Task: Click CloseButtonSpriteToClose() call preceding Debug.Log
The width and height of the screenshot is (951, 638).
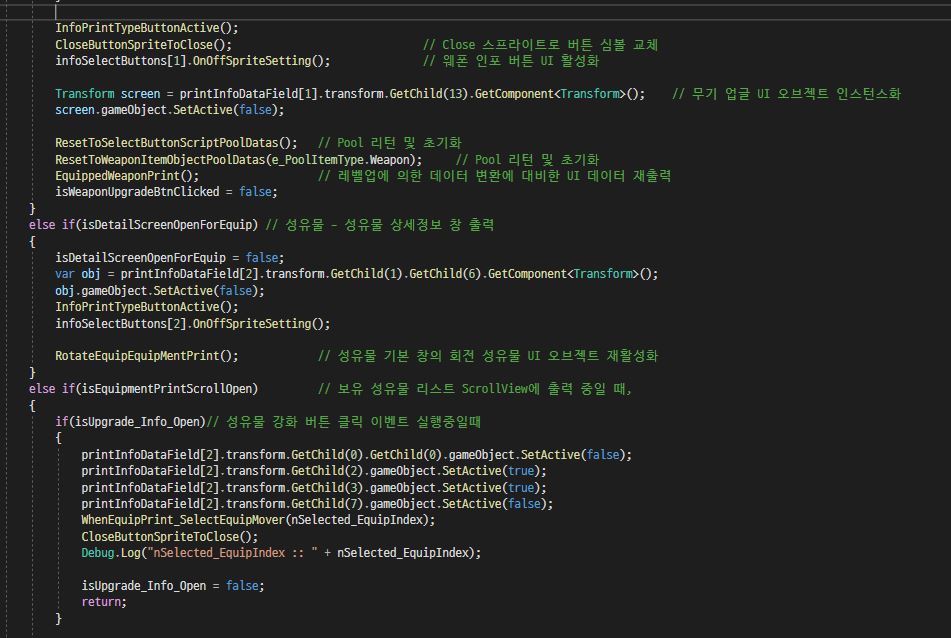Action: pyautogui.click(x=170, y=537)
